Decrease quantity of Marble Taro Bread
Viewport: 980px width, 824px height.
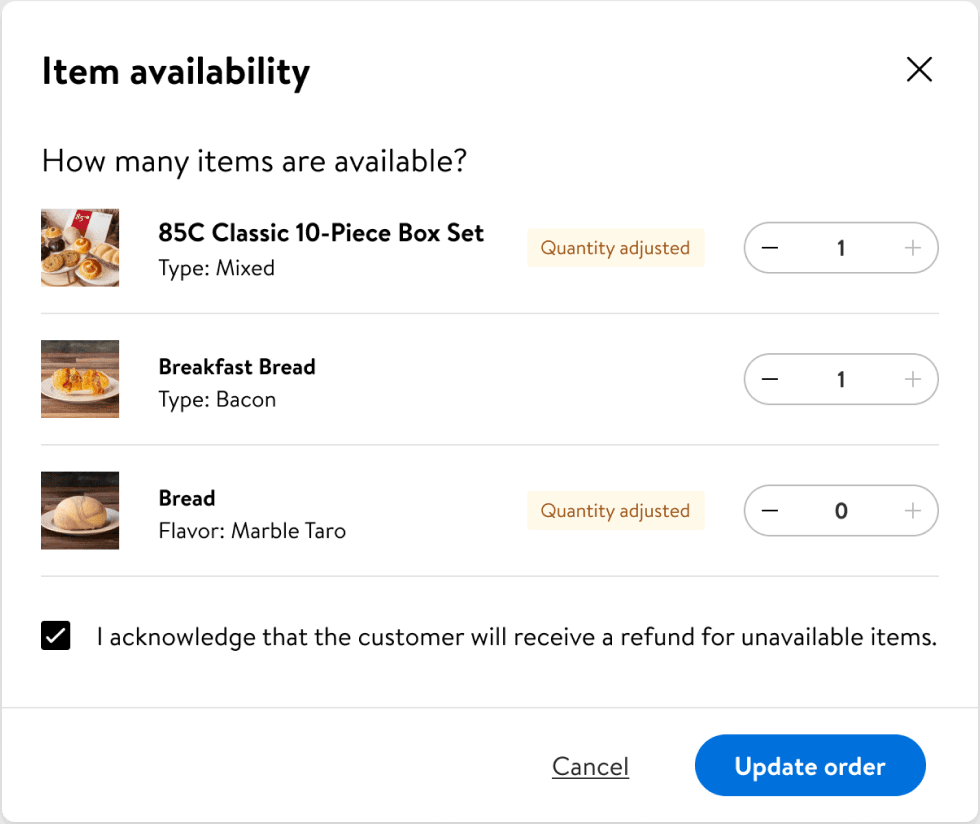tap(770, 511)
